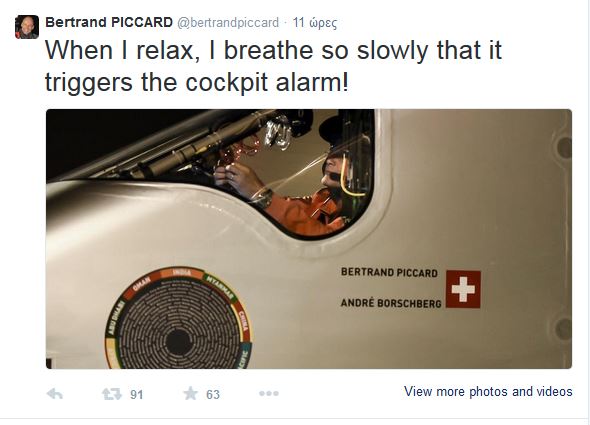
Task: Click the OMAN segment of the emblem
Action: click(x=142, y=284)
